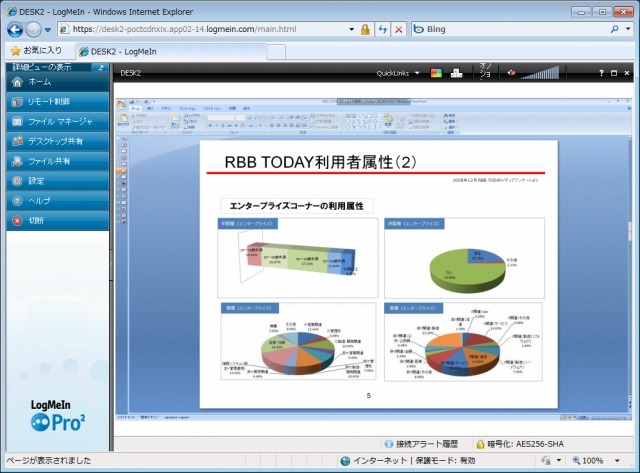
Task: Open the recent pages dropdown next to the forward button
Action: pos(48,30)
